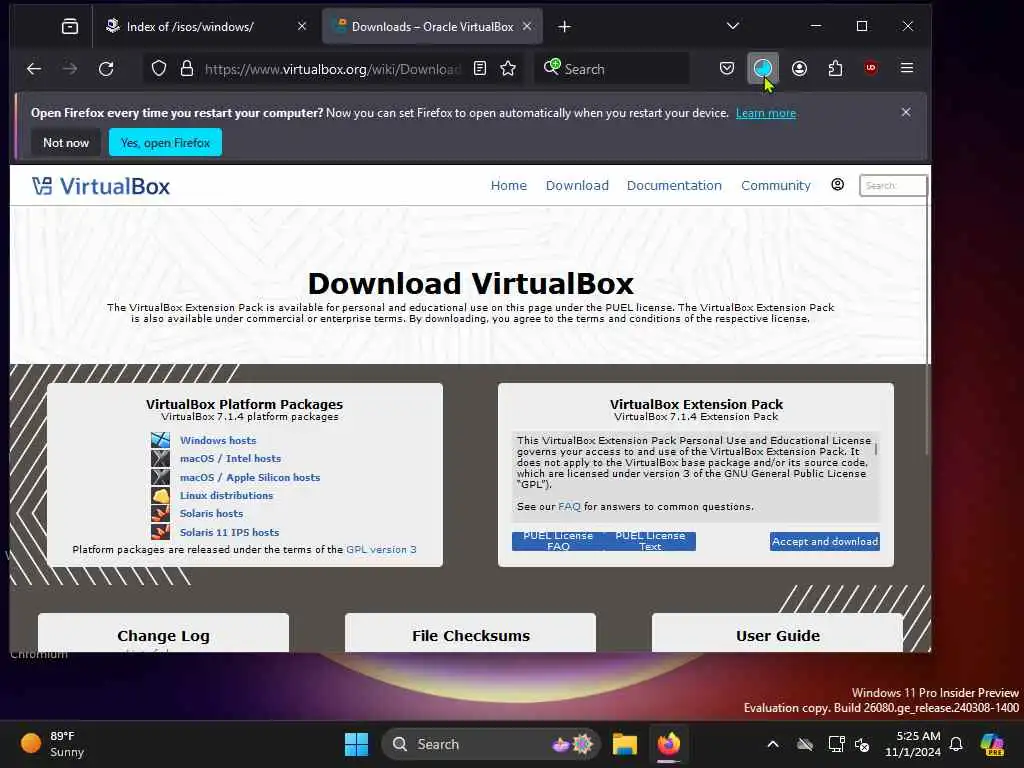Screen dimensions: 1024x768
Task: Open the Documentation menu item
Action: tap(674, 185)
